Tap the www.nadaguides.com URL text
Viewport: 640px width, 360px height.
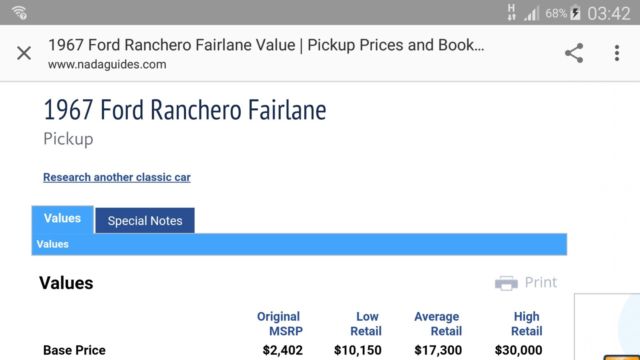coord(107,64)
